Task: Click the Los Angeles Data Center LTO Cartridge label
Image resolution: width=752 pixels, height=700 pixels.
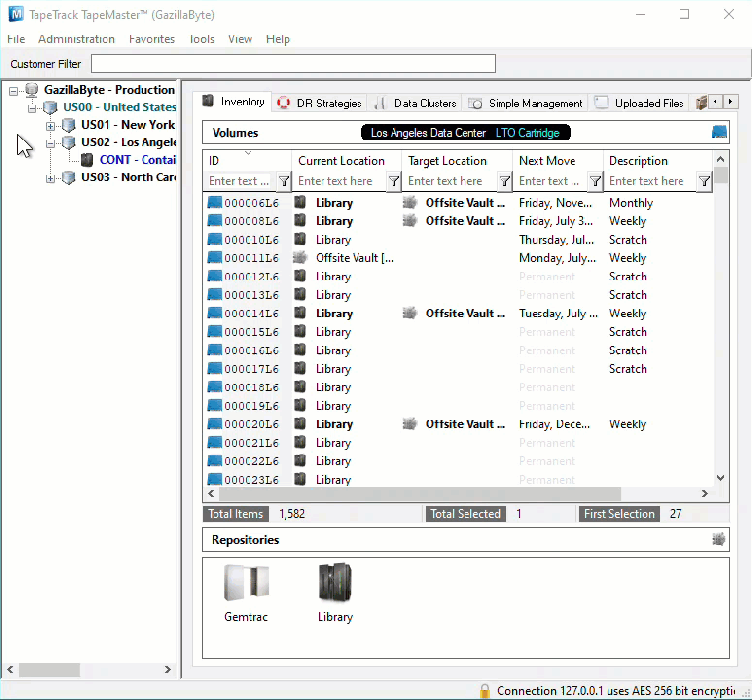Action: point(465,133)
